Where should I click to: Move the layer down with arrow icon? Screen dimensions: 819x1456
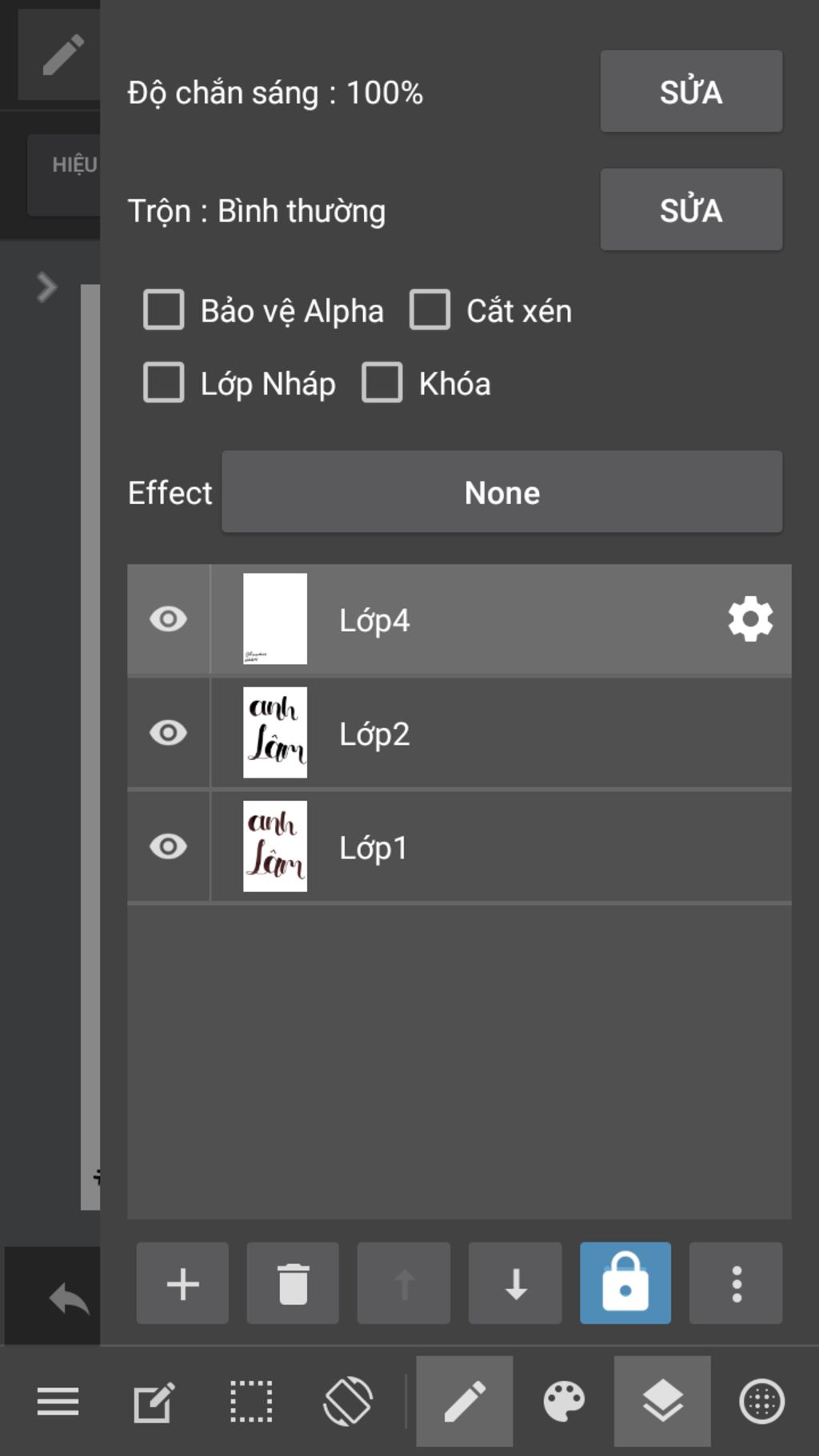[515, 1283]
